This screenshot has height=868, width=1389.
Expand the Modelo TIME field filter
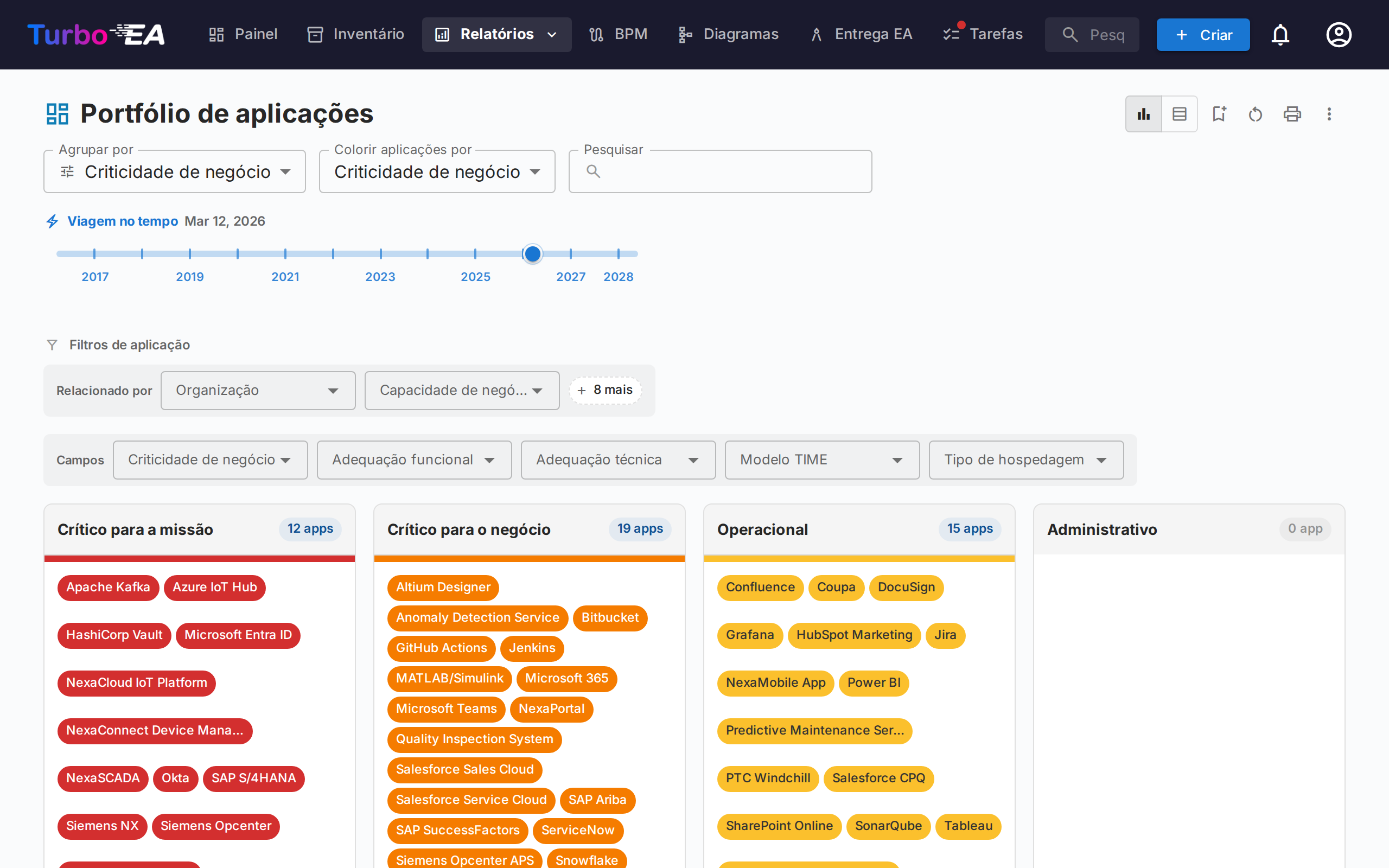point(821,460)
